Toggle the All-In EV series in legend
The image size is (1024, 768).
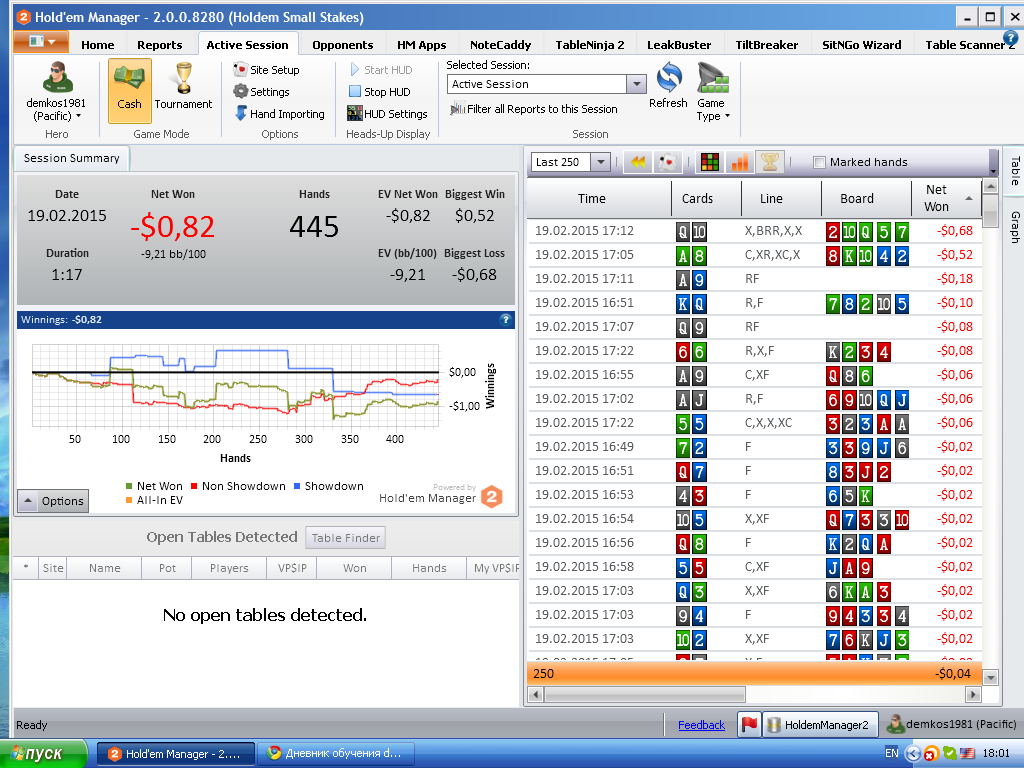click(154, 500)
